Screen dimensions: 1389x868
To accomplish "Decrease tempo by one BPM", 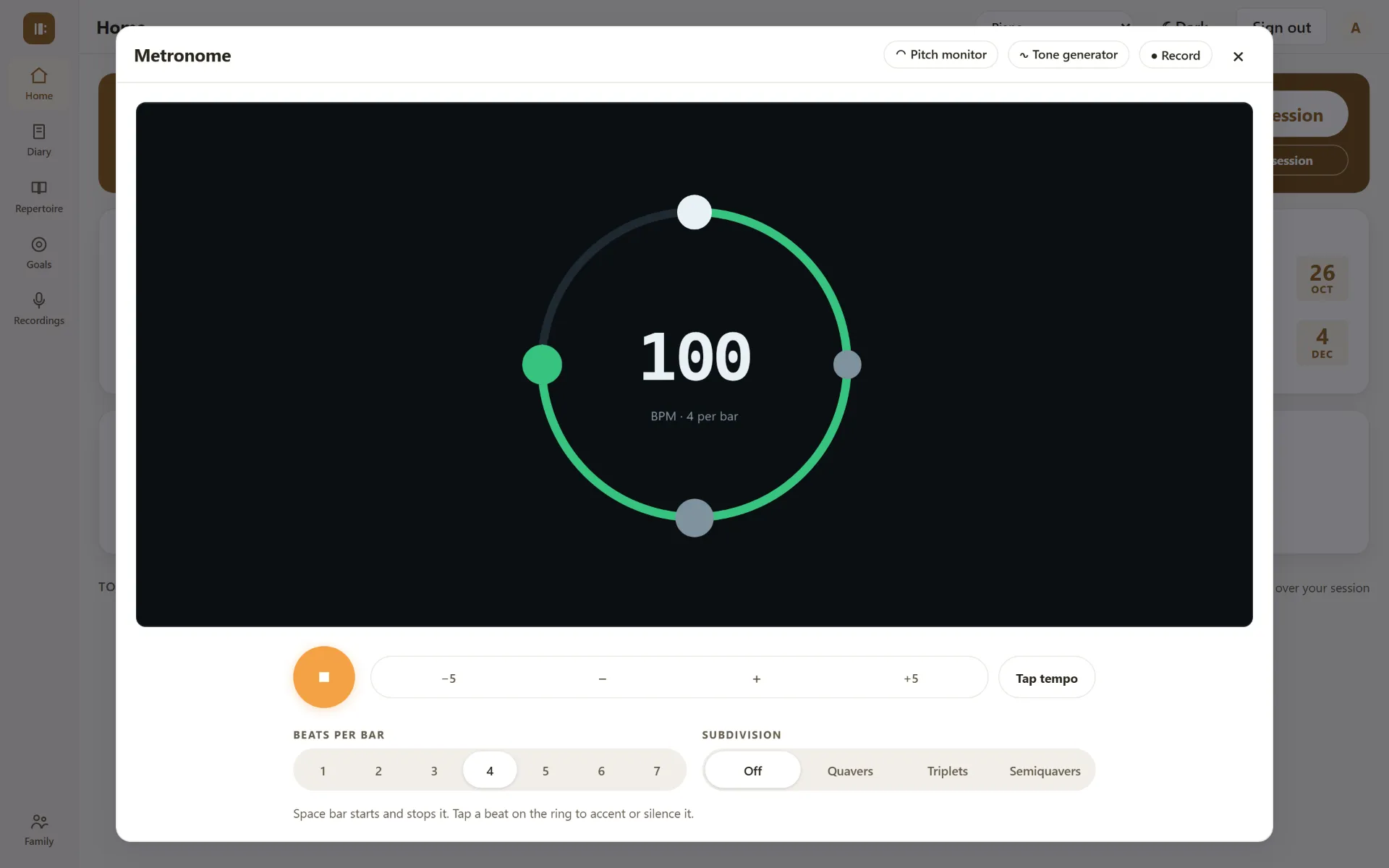I will (603, 678).
